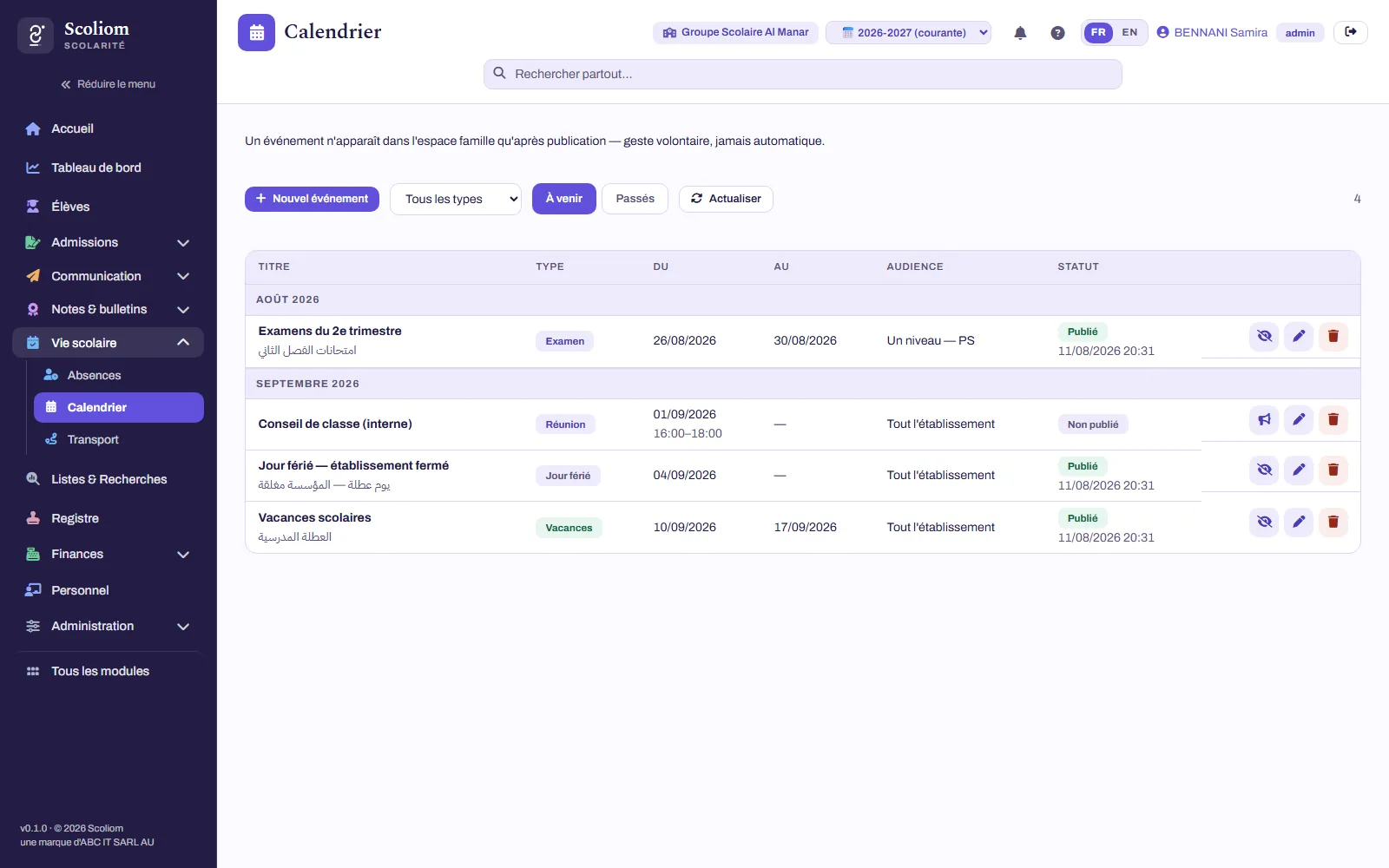The height and width of the screenshot is (868, 1389).
Task: Open Tous les modules
Action: click(109, 671)
